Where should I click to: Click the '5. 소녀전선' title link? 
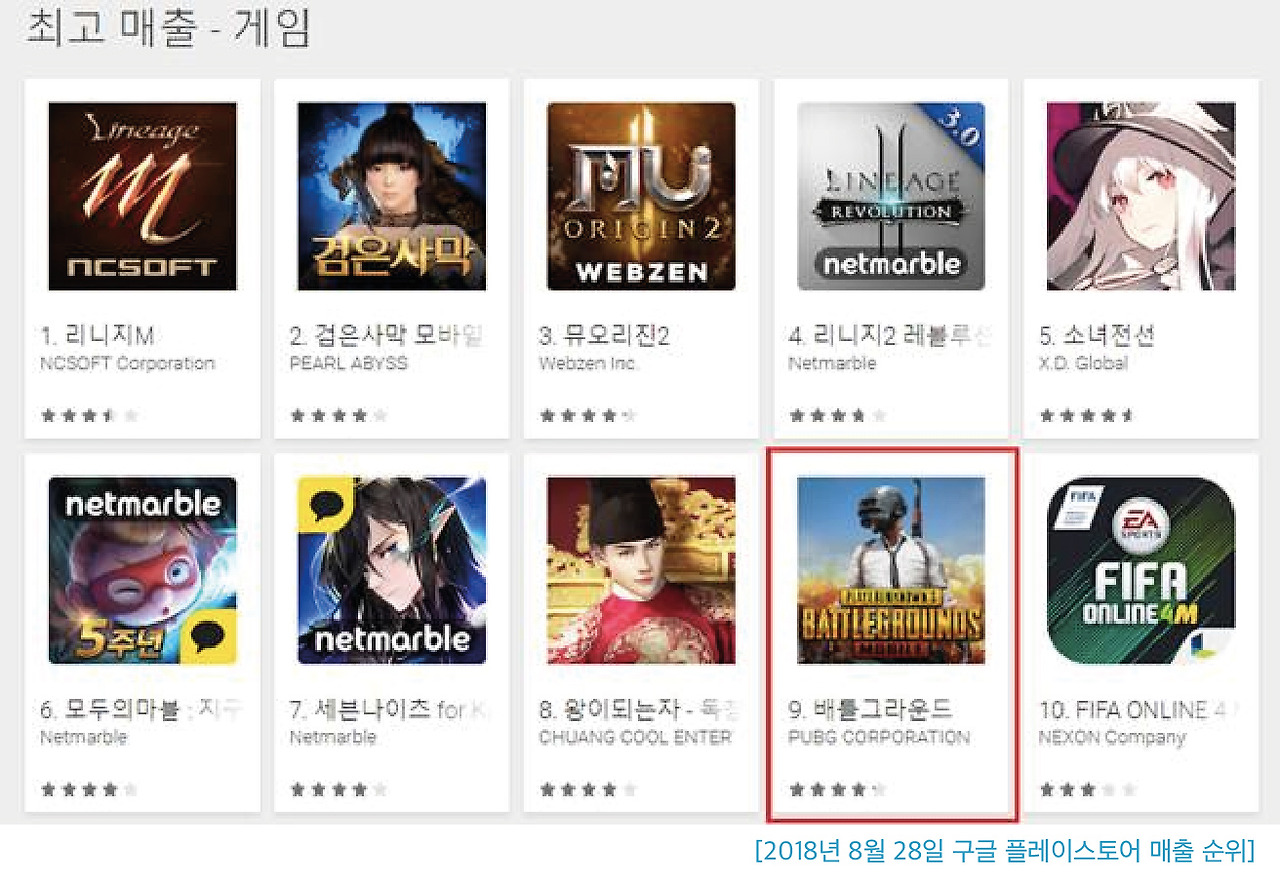[x=1097, y=336]
